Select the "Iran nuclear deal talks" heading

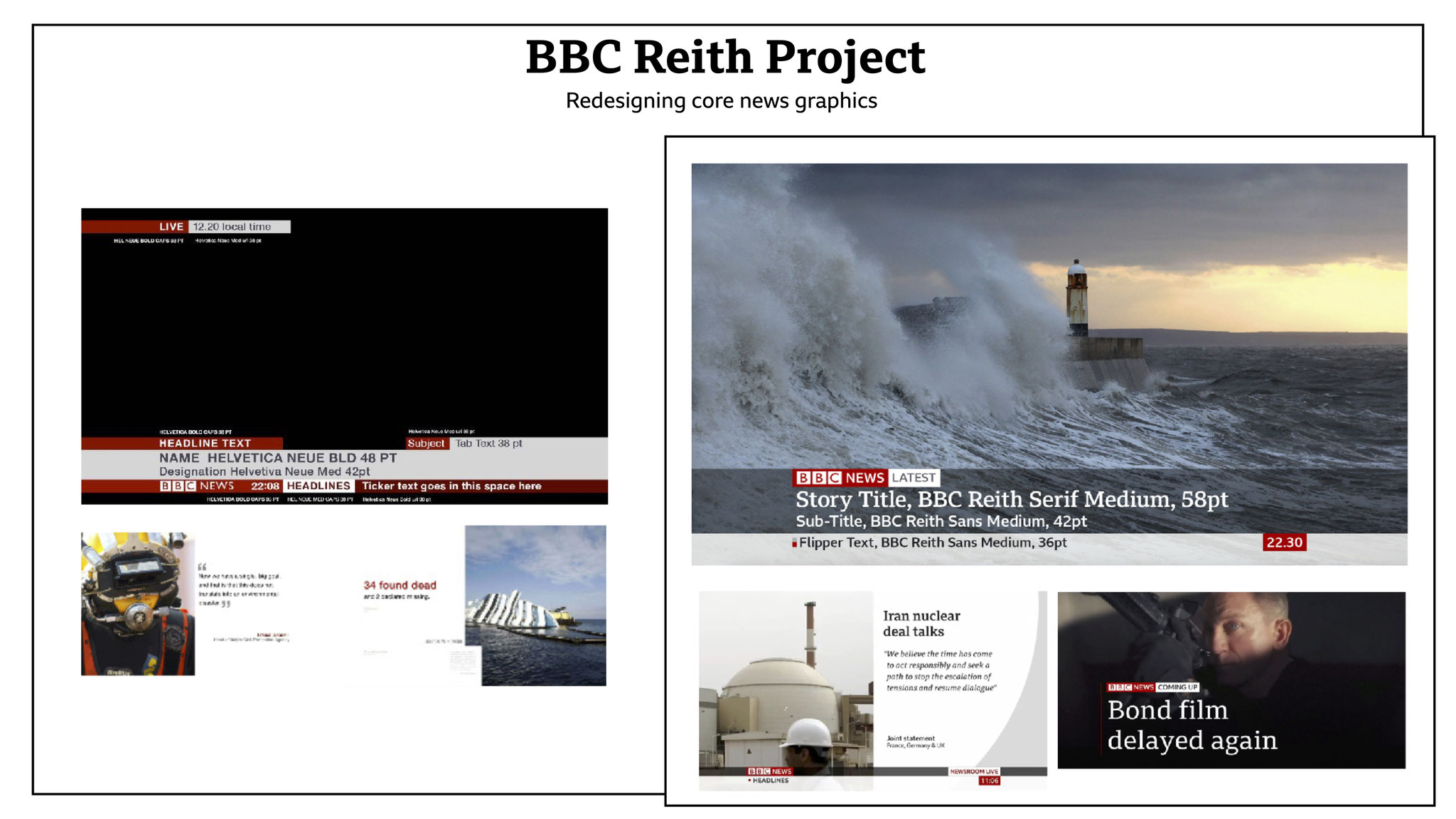pos(921,623)
